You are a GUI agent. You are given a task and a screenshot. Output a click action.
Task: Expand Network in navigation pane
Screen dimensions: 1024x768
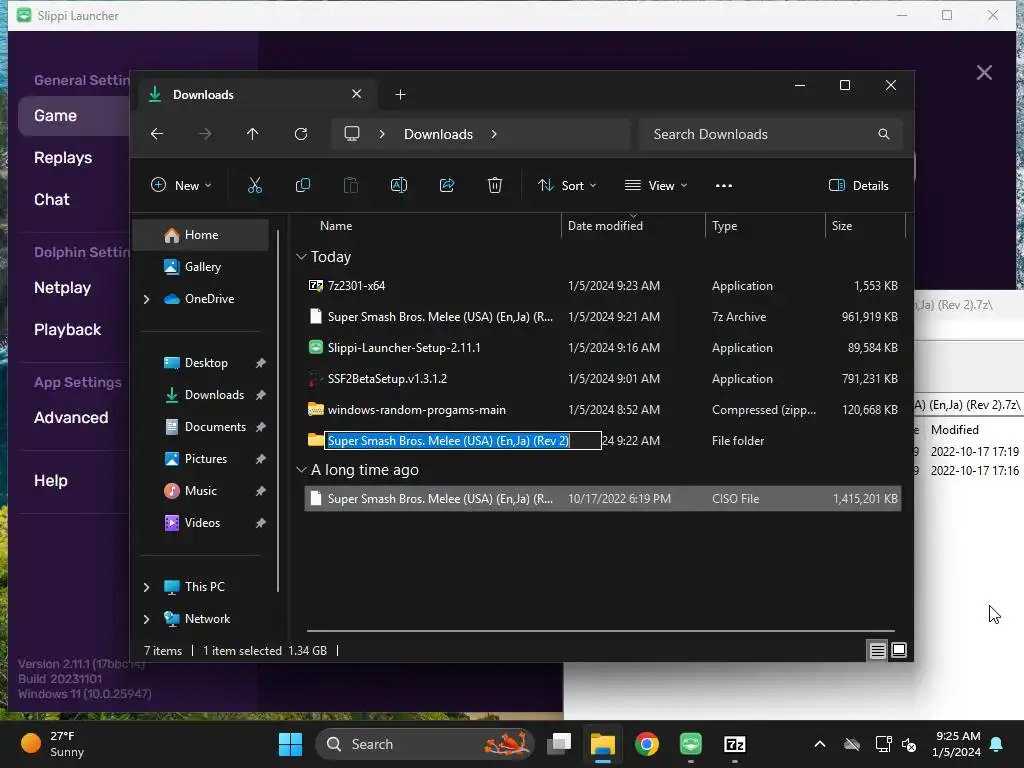click(146, 619)
